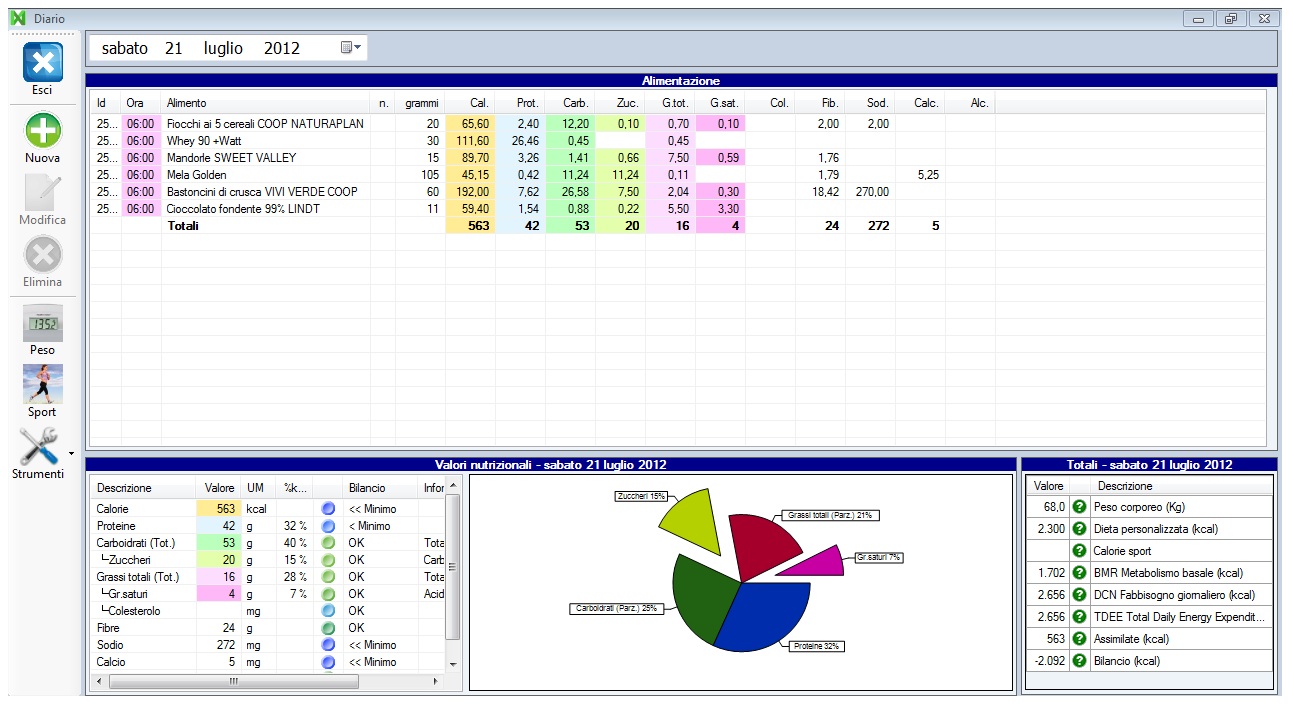Open the Peso weight scale tool
1290x704 pixels.
point(42,324)
